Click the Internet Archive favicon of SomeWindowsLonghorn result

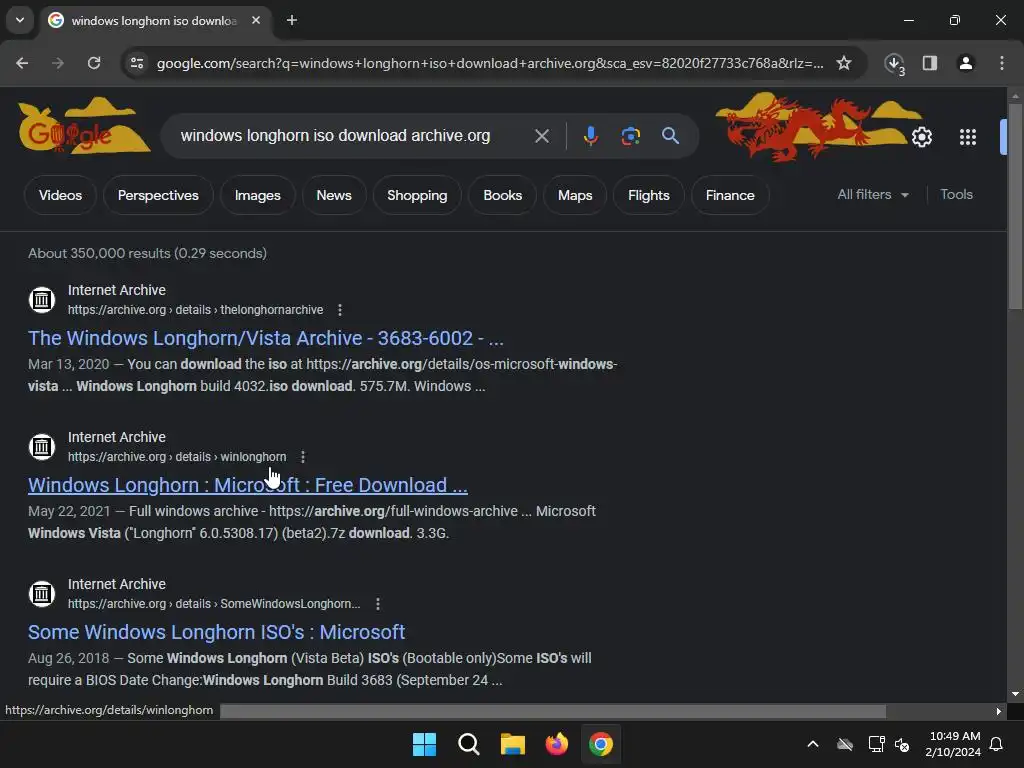[42, 594]
